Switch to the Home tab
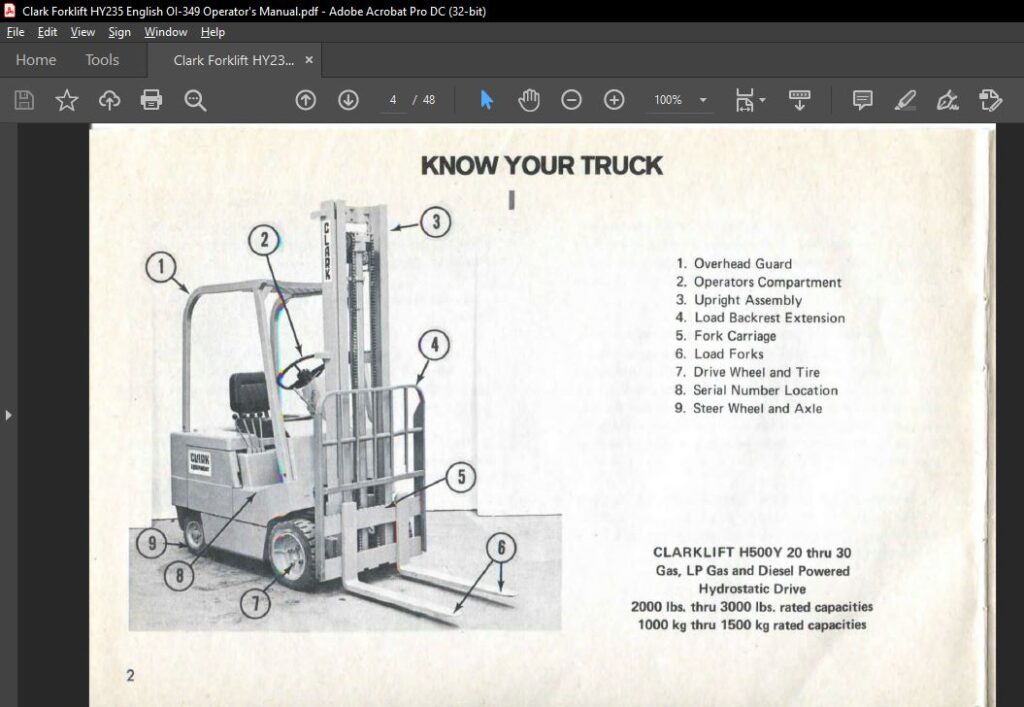Viewport: 1024px width, 707px height. [36, 60]
